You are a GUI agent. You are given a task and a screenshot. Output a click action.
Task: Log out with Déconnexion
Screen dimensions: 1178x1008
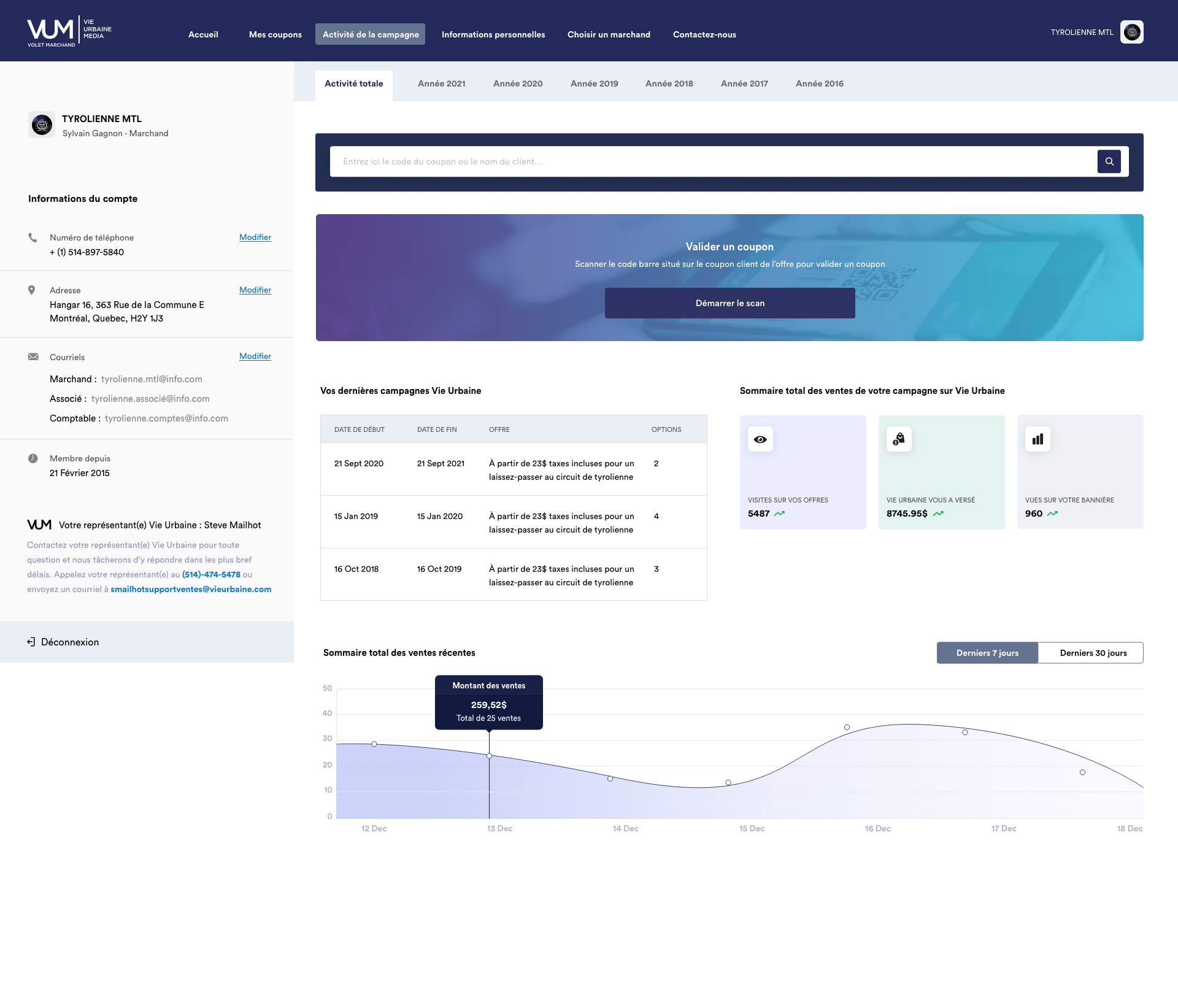(147, 642)
